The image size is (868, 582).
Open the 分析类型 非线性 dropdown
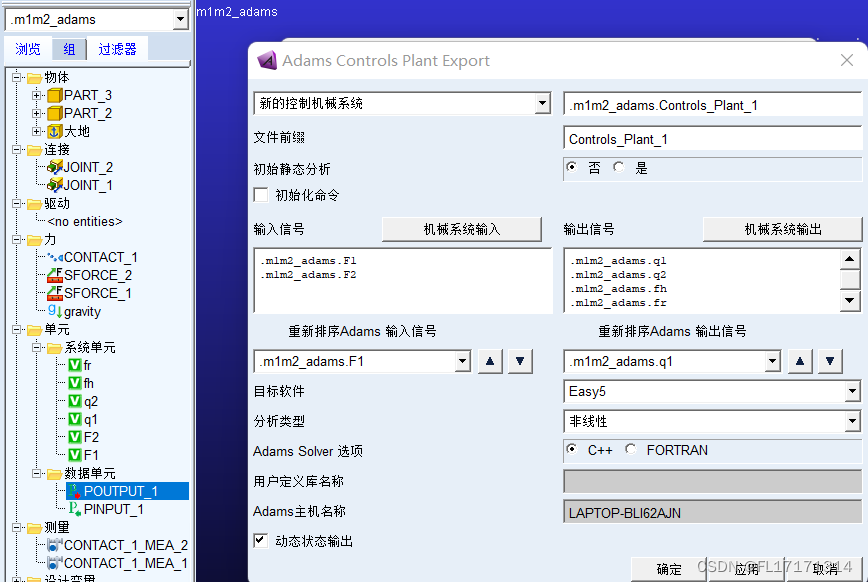pyautogui.click(x=852, y=421)
